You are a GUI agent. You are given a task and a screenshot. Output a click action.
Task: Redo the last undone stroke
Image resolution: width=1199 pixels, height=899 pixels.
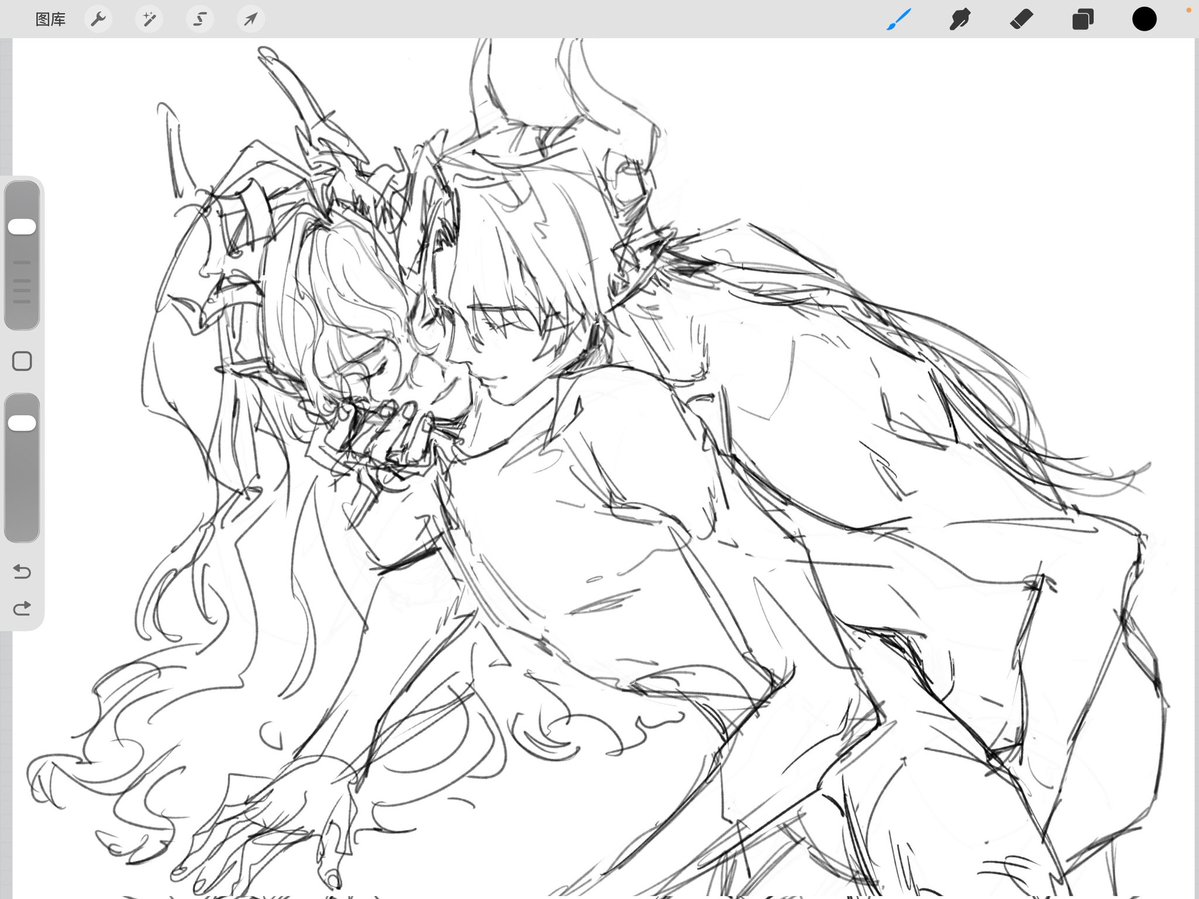click(22, 609)
